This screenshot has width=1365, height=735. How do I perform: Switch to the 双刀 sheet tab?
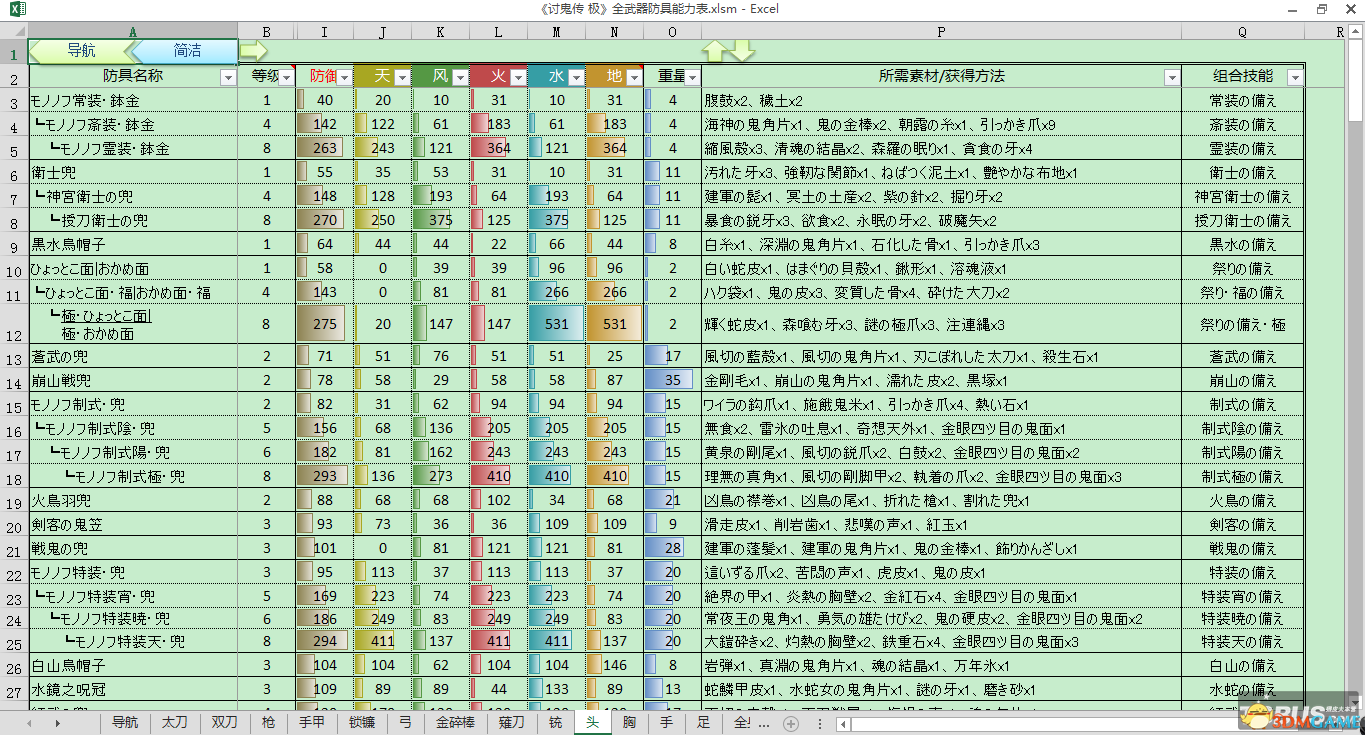point(224,723)
